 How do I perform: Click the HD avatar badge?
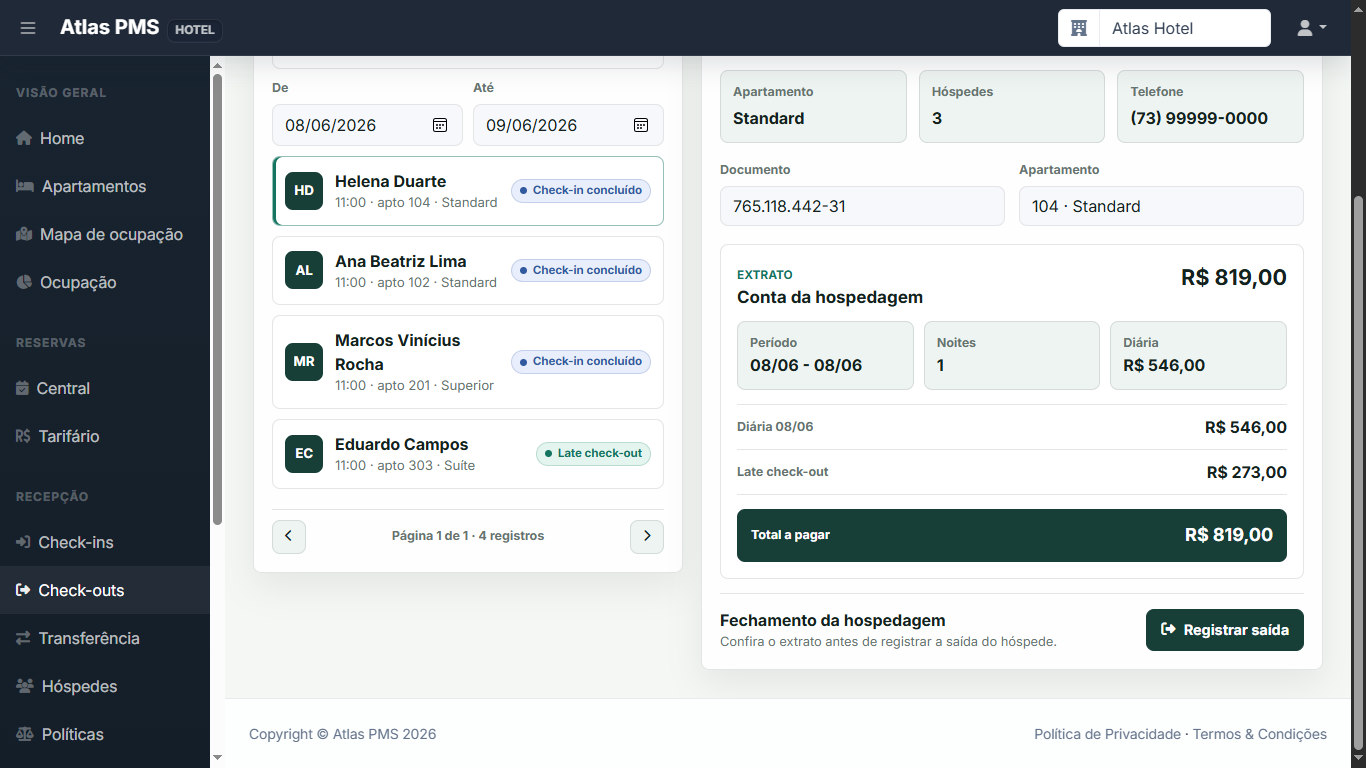pos(304,191)
